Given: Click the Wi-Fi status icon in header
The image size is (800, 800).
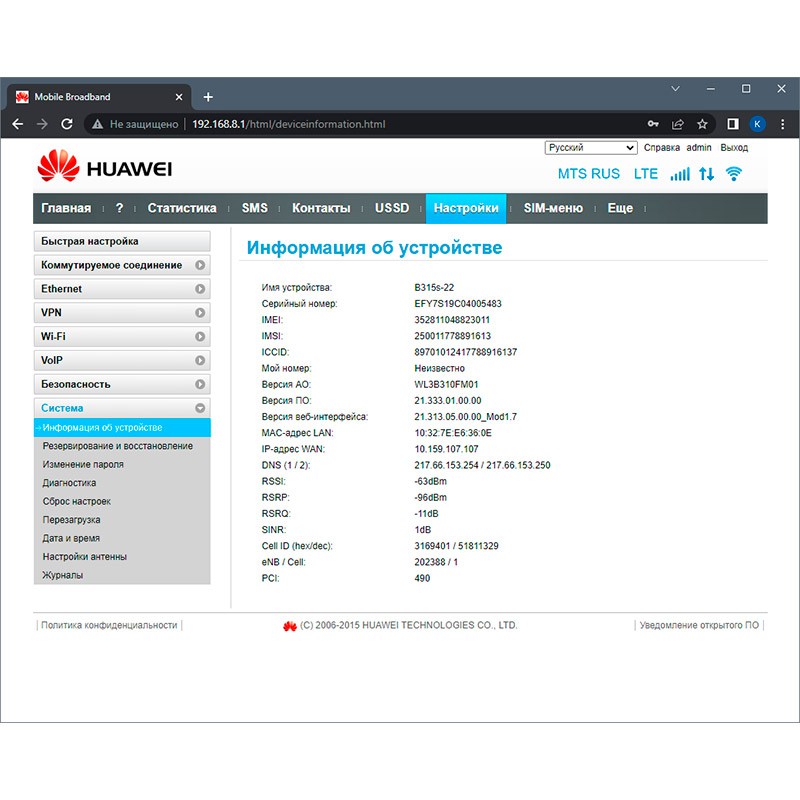Looking at the screenshot, I should pos(734,174).
